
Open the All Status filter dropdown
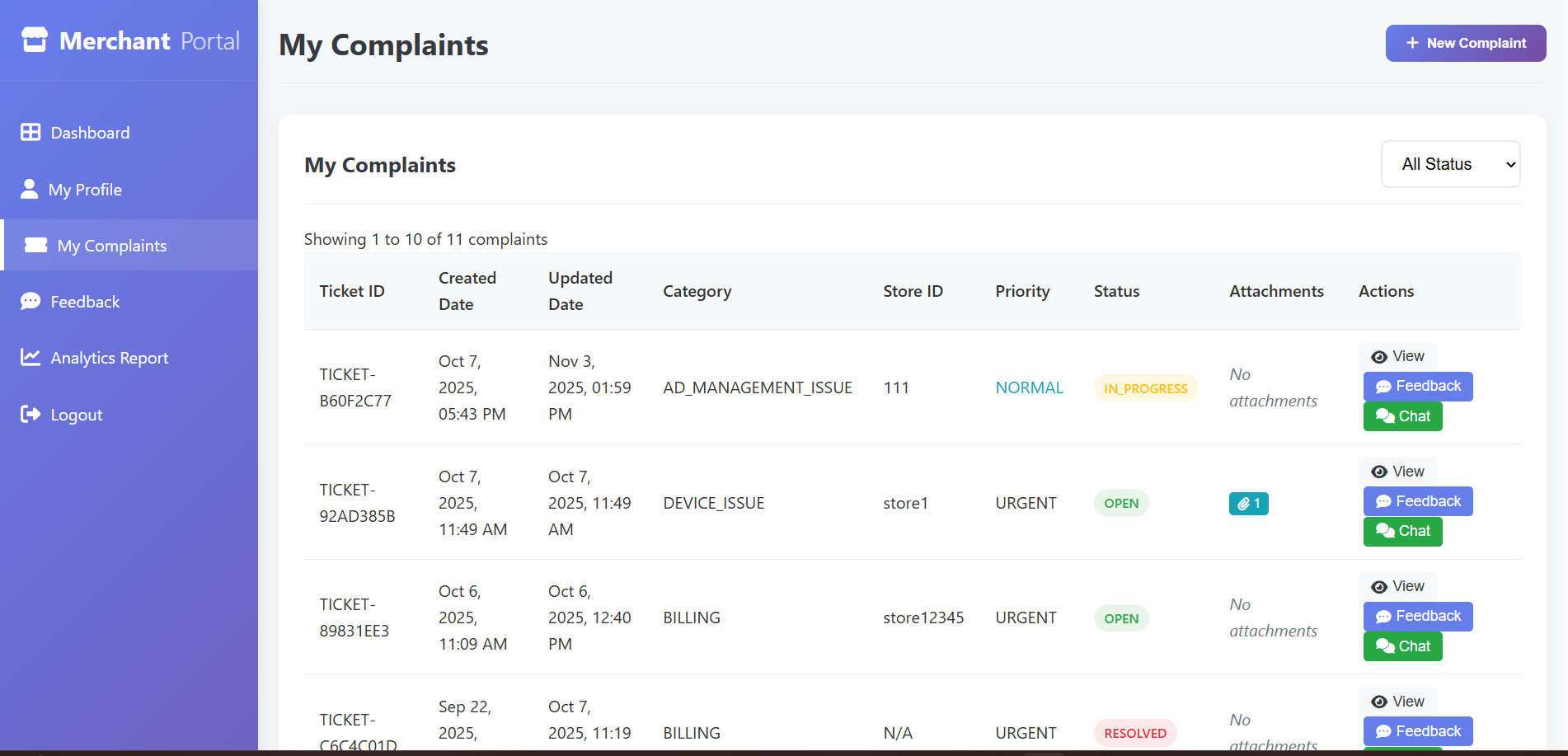tap(1450, 164)
